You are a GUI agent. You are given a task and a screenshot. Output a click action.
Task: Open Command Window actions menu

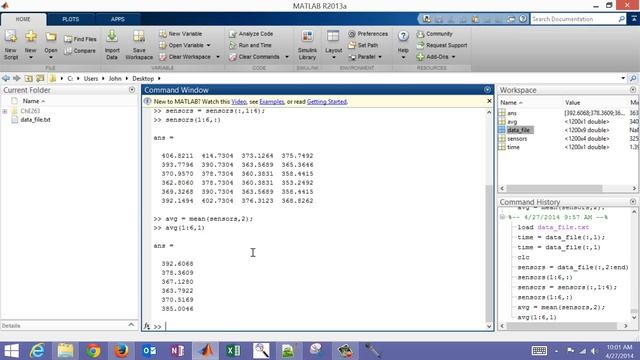487,90
